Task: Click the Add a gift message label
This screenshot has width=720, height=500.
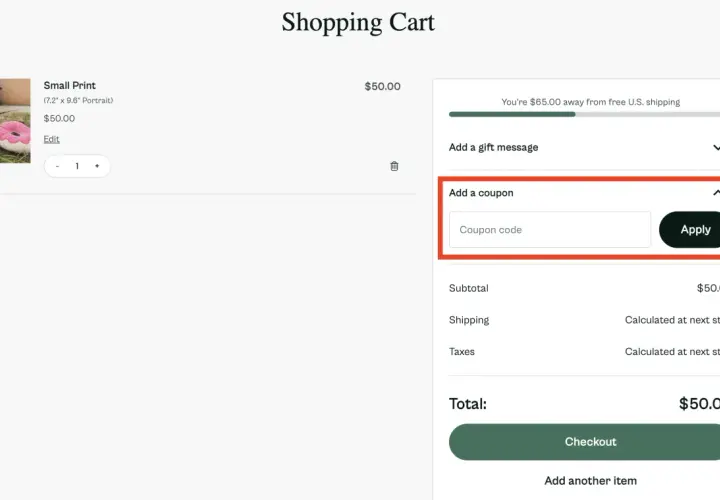Action: 493,147
